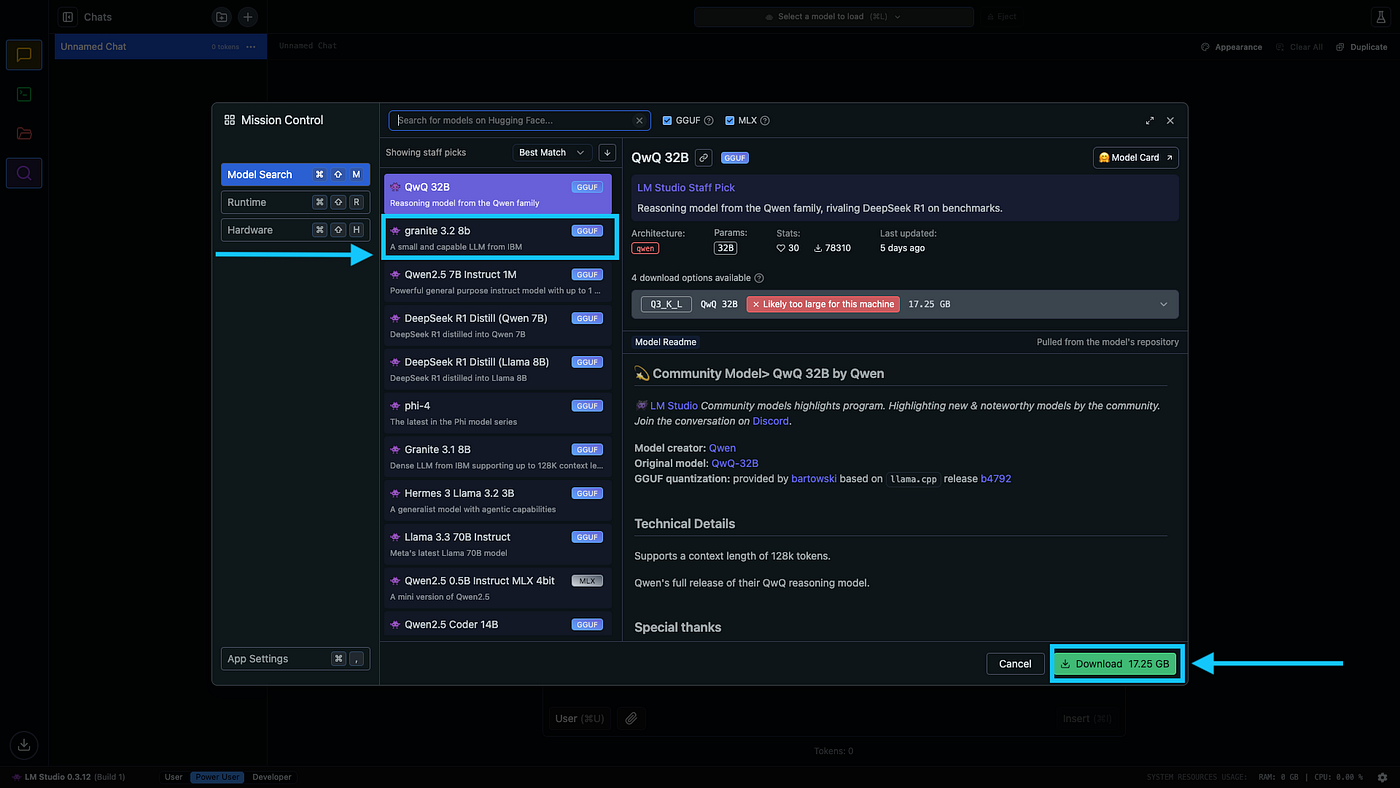The image size is (1400, 788).
Task: Select the Runtime tab
Action: pos(295,202)
